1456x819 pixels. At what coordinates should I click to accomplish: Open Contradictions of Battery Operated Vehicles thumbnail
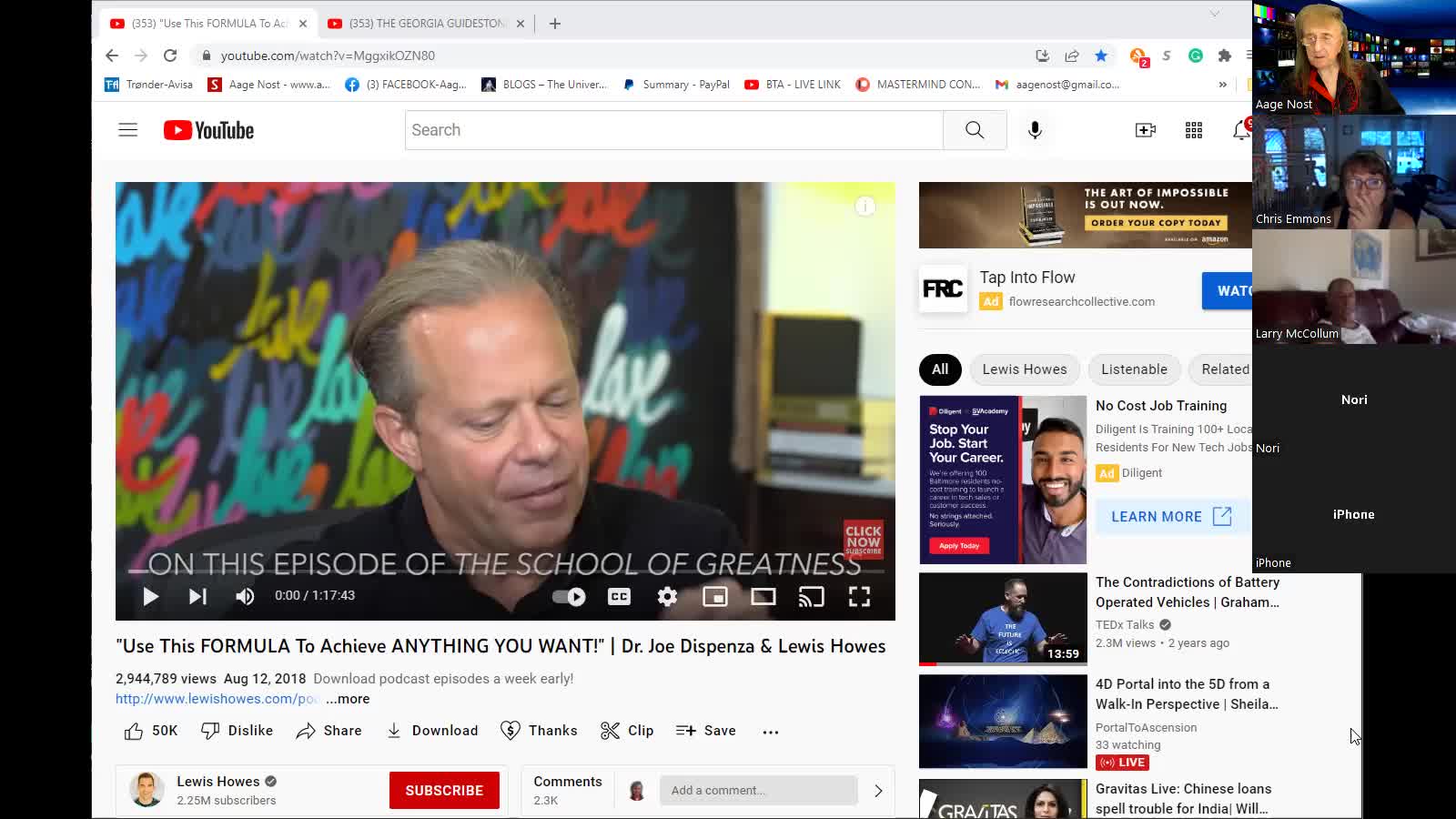point(1003,619)
